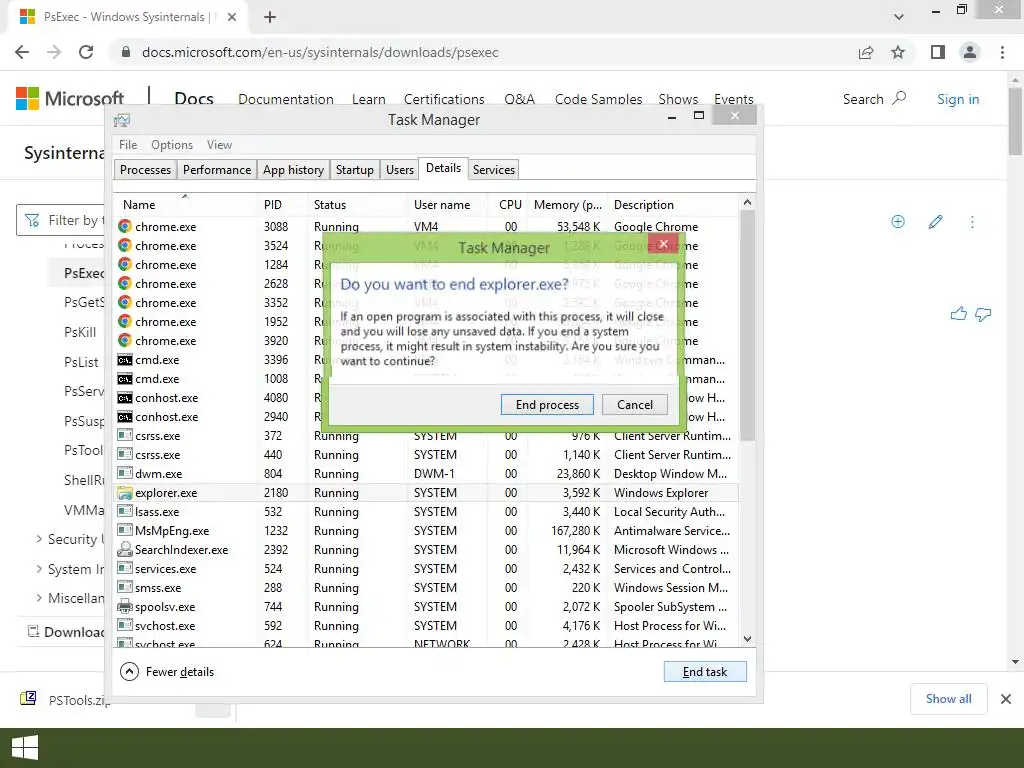
Task: Click the End task button
Action: [x=705, y=671]
